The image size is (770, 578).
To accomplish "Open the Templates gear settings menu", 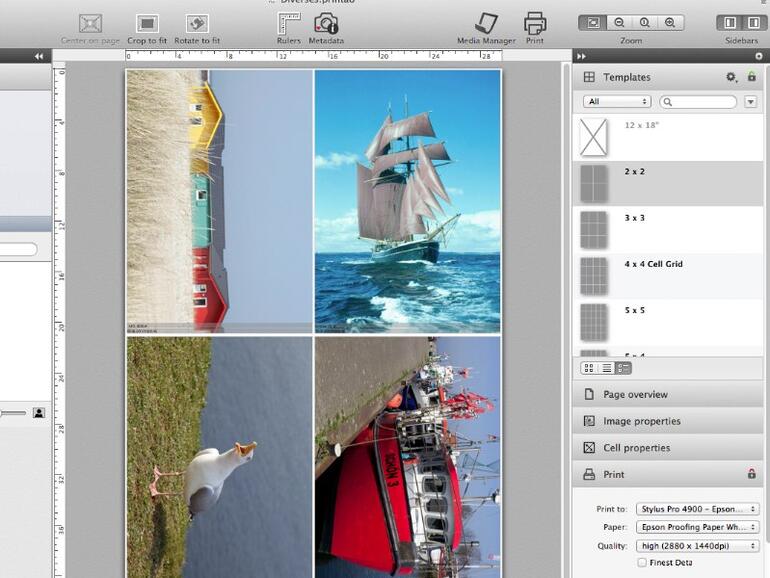I will point(731,77).
